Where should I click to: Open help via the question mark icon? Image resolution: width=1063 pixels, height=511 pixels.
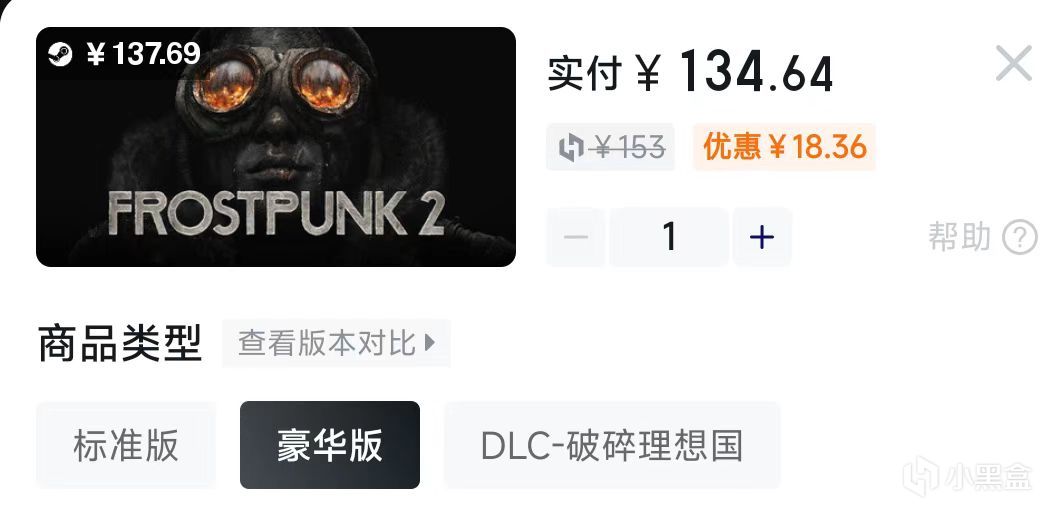pyautogui.click(x=1020, y=238)
